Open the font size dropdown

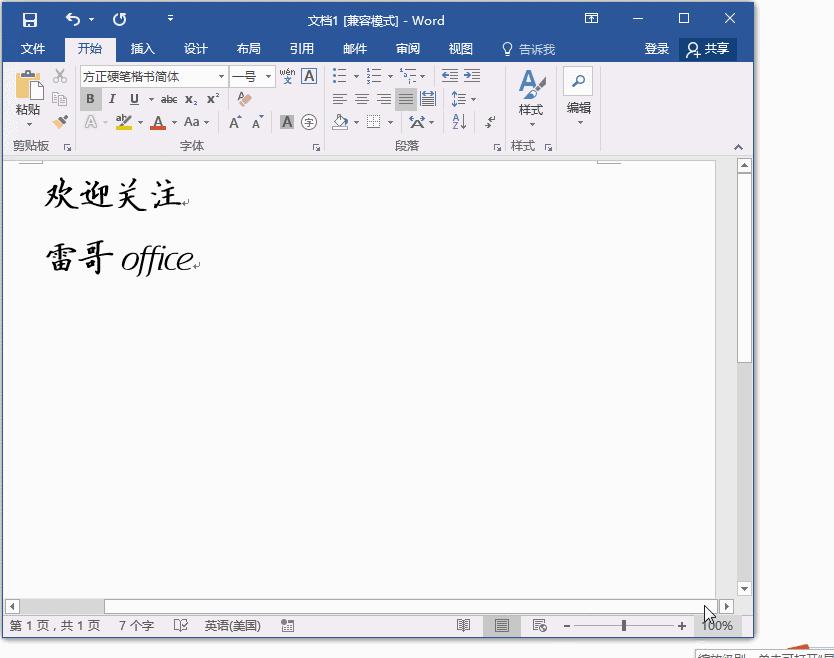click(268, 76)
